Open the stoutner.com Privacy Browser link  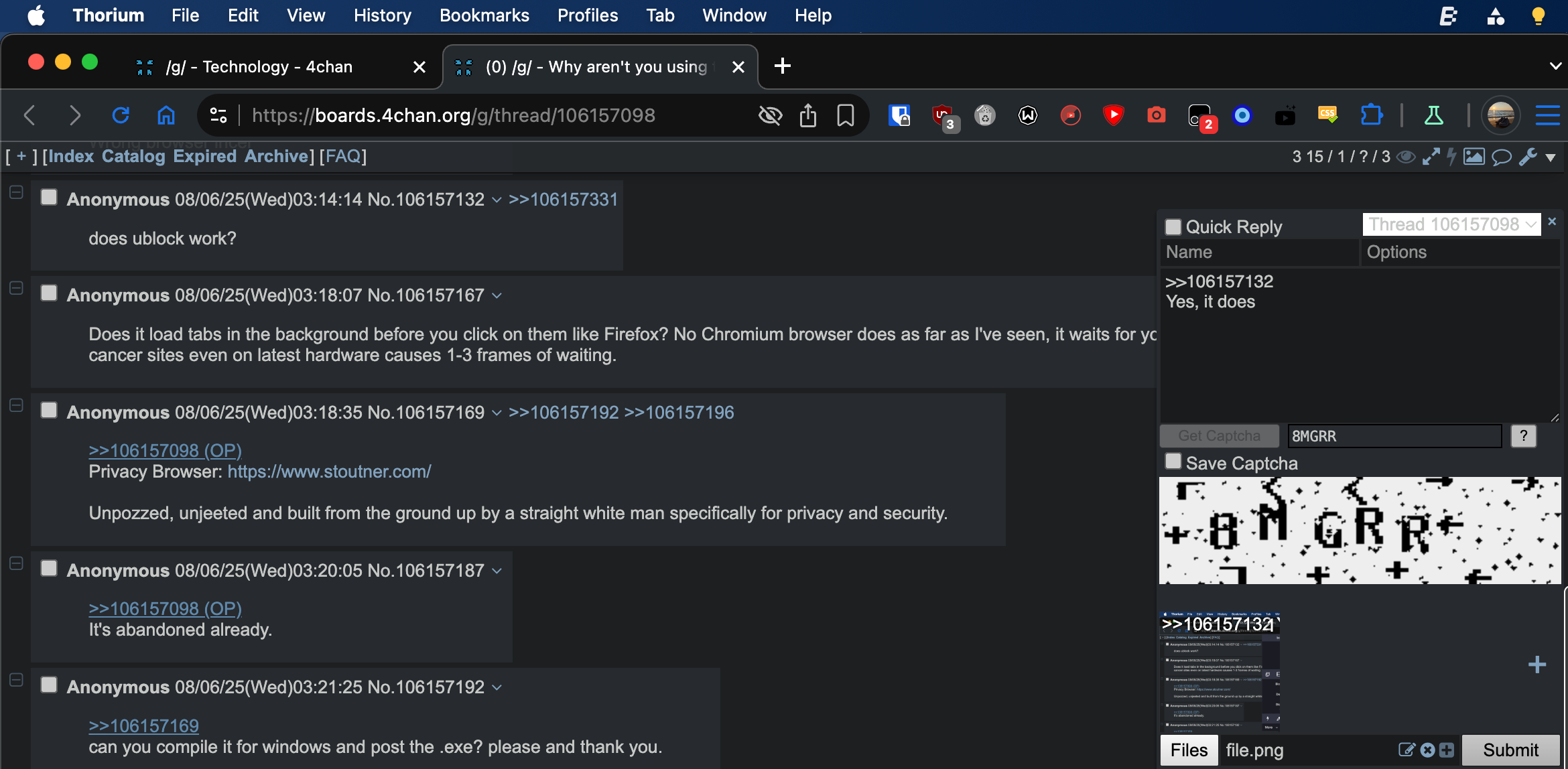click(329, 472)
